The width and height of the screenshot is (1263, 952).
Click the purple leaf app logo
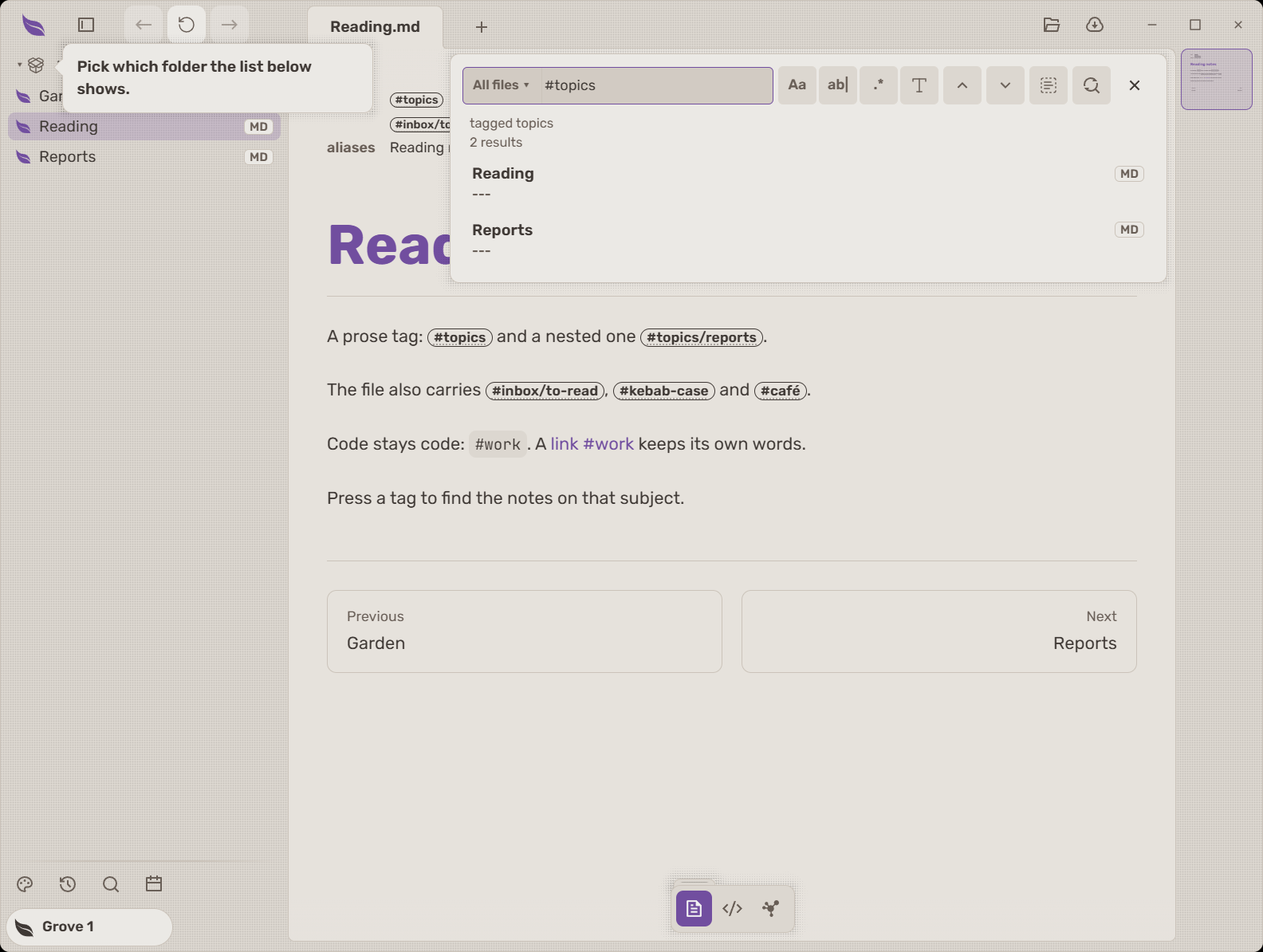click(x=33, y=26)
